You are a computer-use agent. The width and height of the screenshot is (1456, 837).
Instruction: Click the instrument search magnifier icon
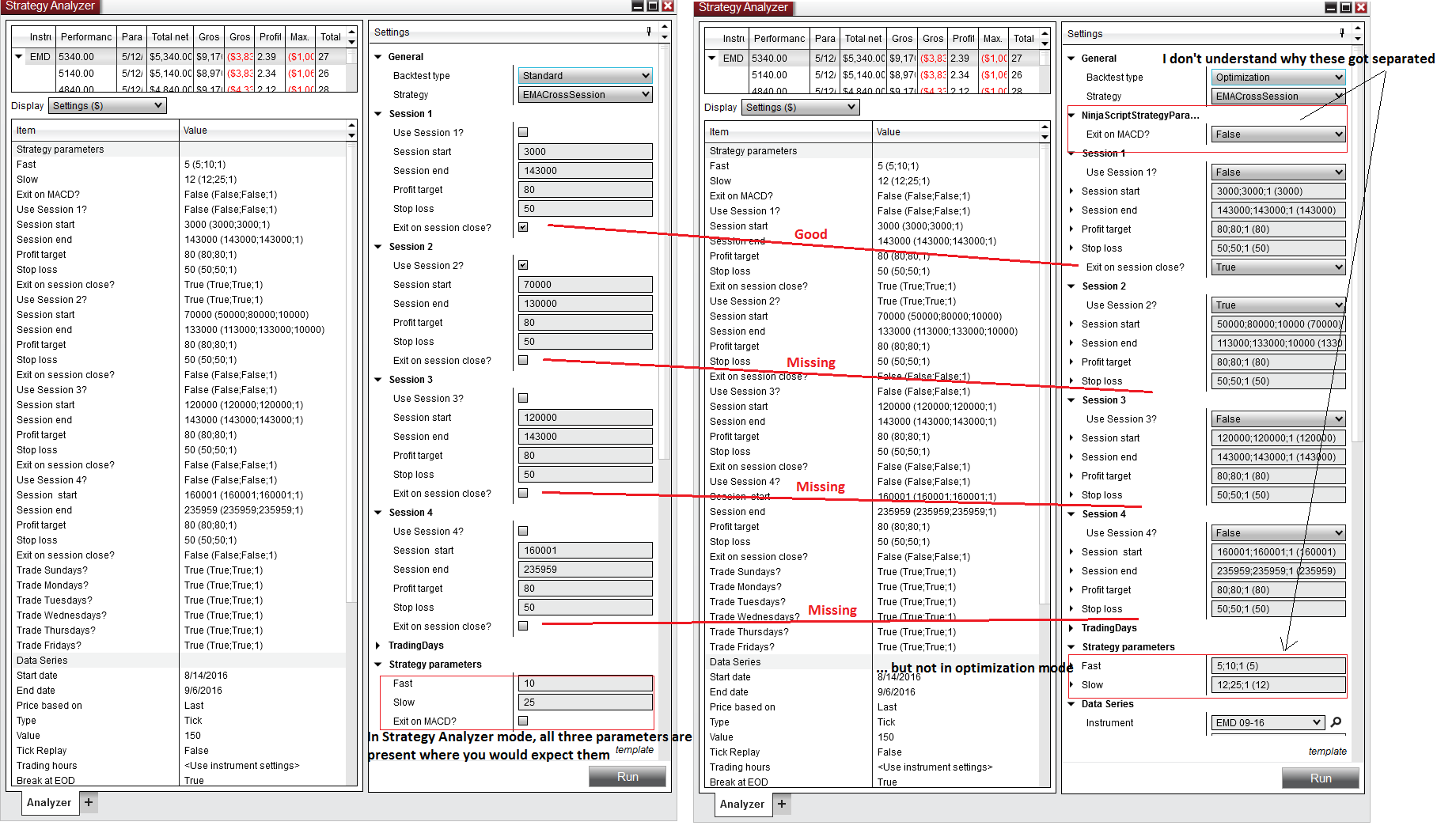(x=1337, y=722)
